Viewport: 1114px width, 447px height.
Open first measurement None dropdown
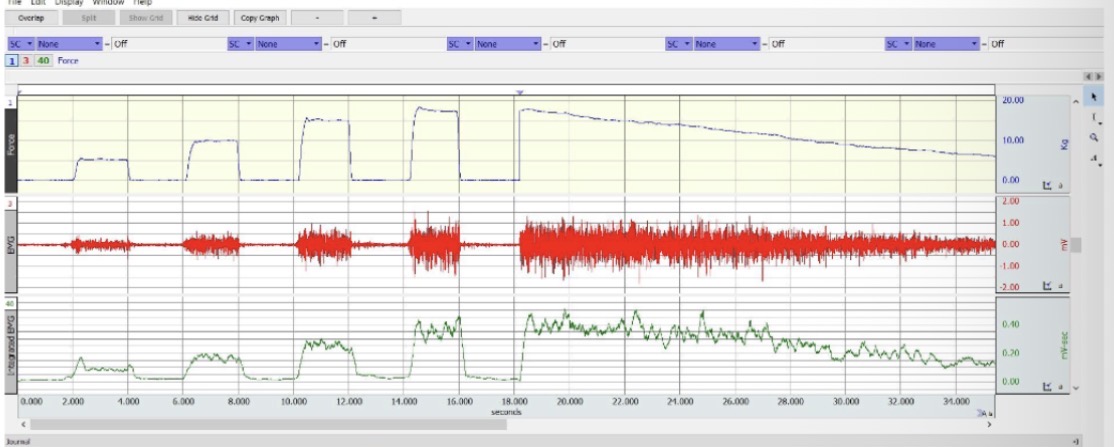70,44
